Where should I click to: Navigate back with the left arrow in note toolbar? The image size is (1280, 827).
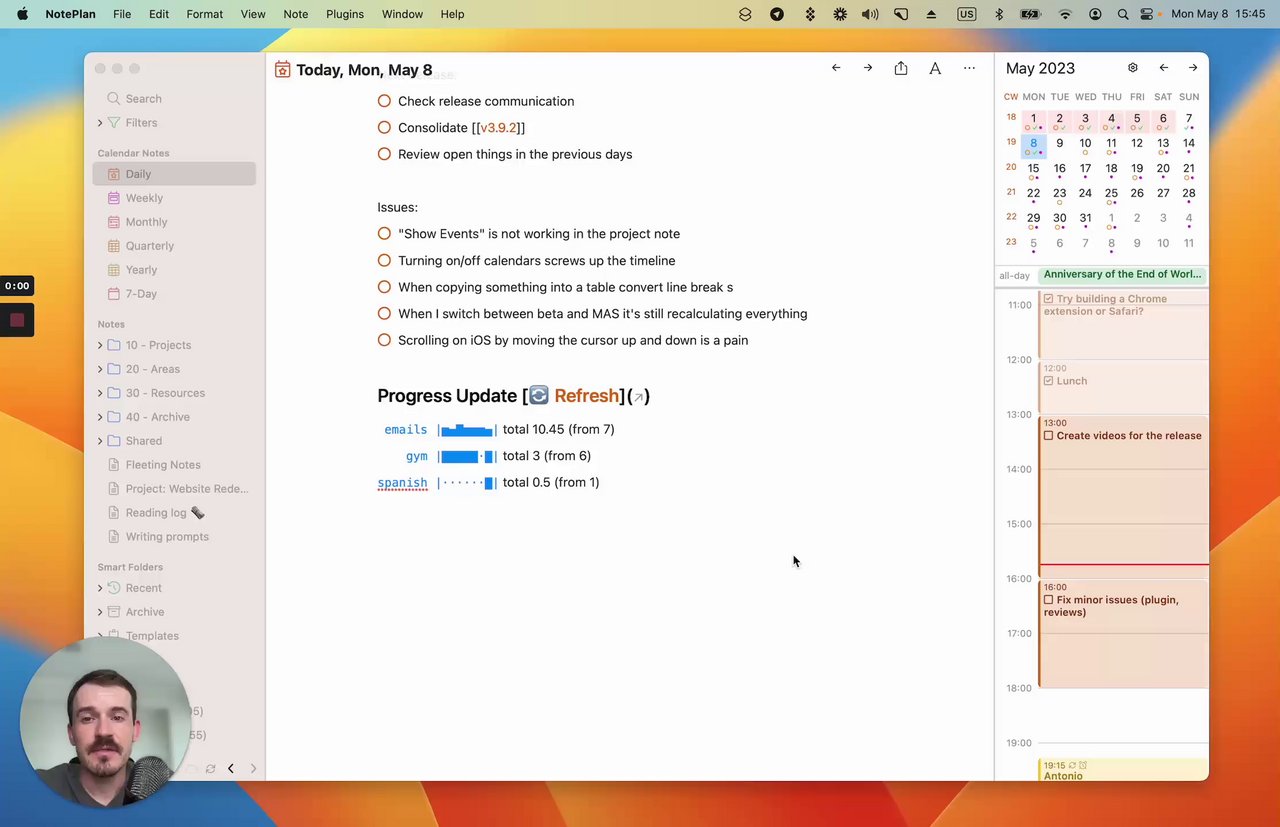pyautogui.click(x=836, y=68)
